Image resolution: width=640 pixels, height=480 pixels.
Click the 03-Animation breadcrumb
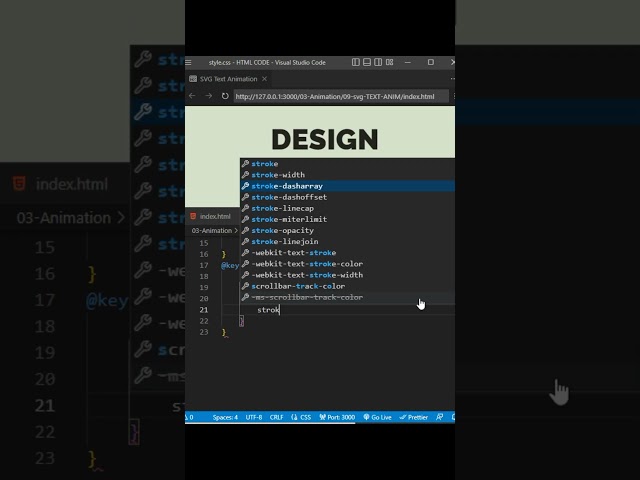(211, 231)
